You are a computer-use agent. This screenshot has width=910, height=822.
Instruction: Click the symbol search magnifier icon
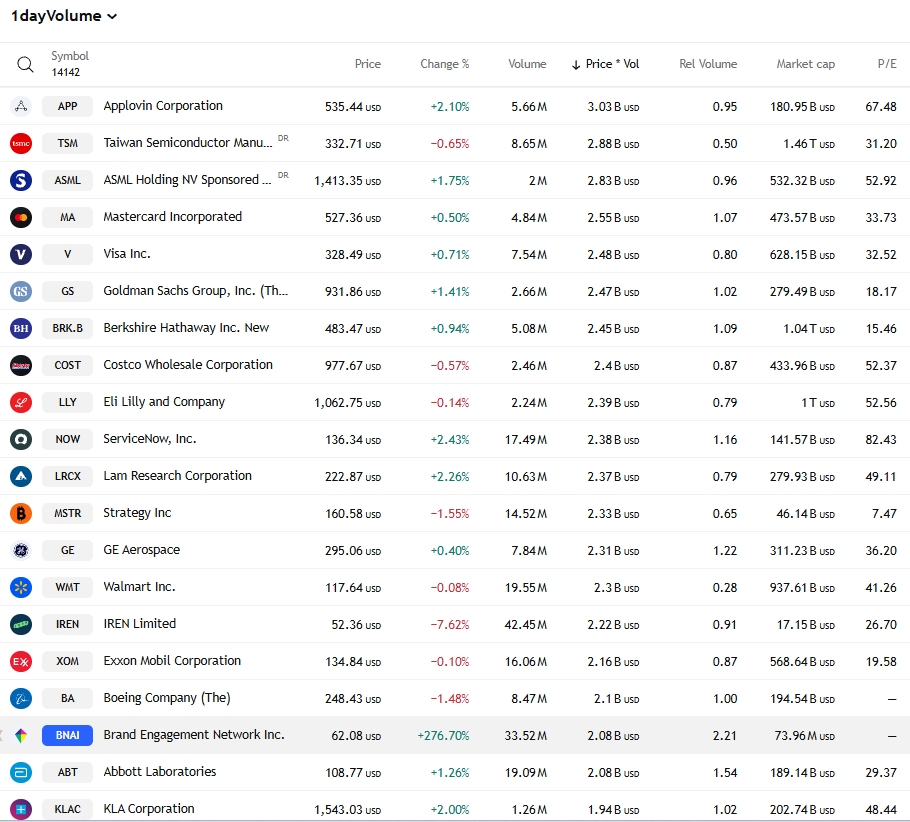tap(25, 64)
